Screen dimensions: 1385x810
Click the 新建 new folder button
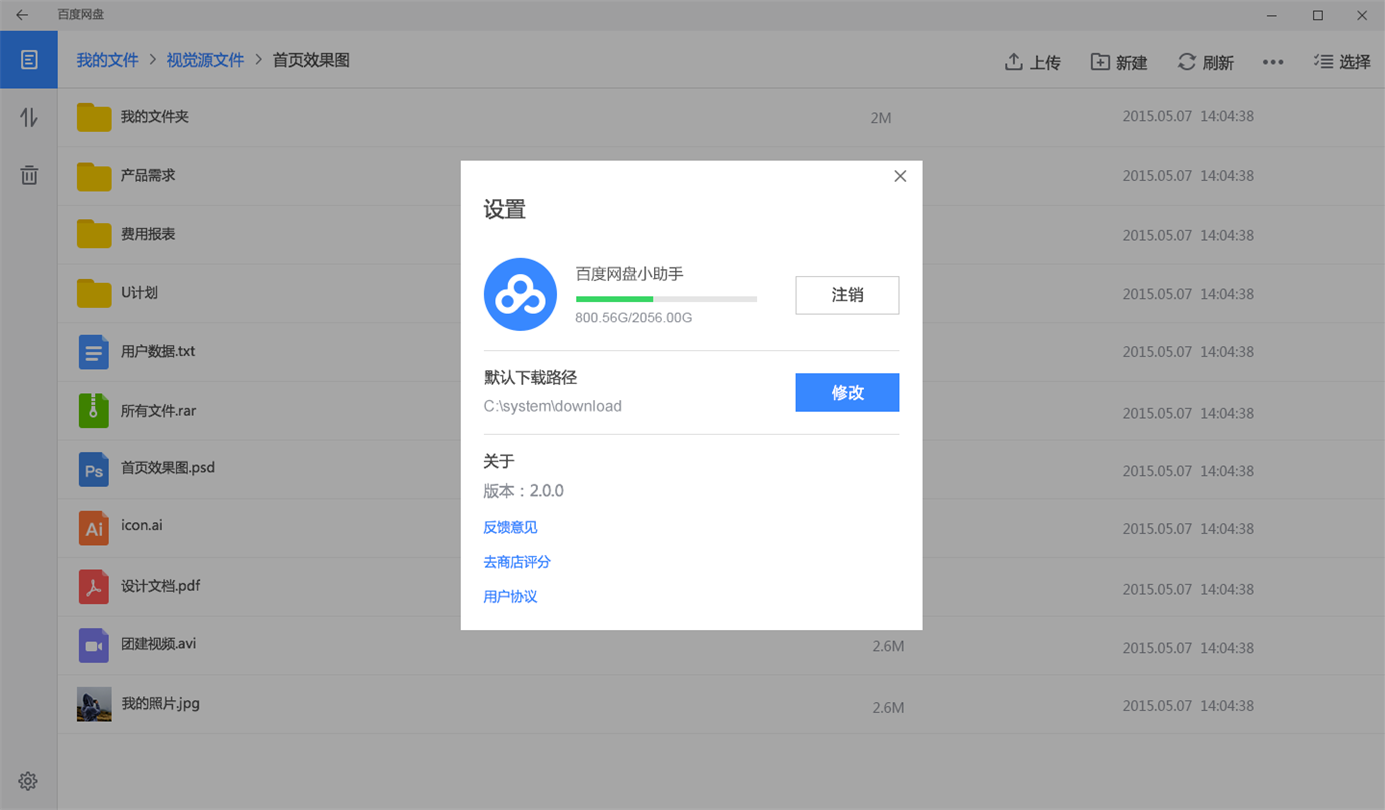click(1119, 62)
